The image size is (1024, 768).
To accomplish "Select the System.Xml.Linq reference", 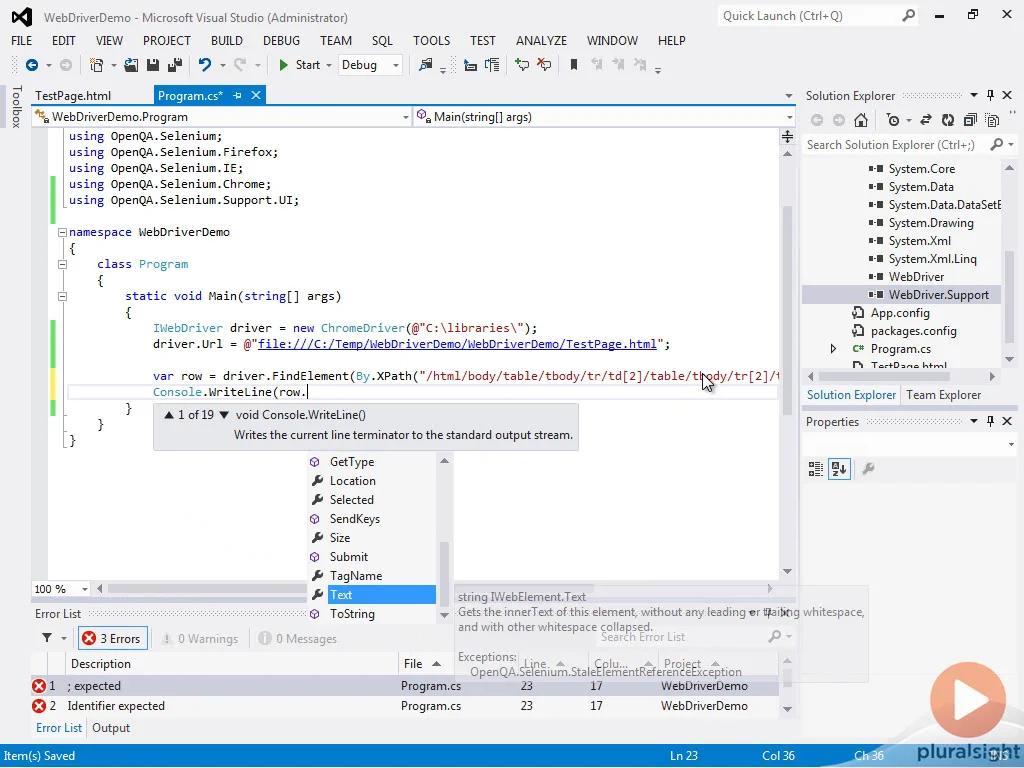I will pyautogui.click(x=932, y=259).
